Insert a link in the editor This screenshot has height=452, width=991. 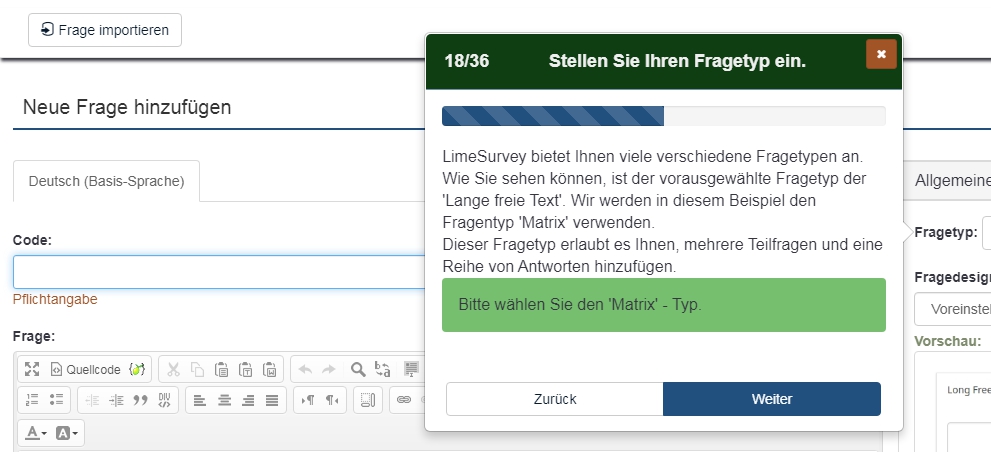(x=404, y=400)
